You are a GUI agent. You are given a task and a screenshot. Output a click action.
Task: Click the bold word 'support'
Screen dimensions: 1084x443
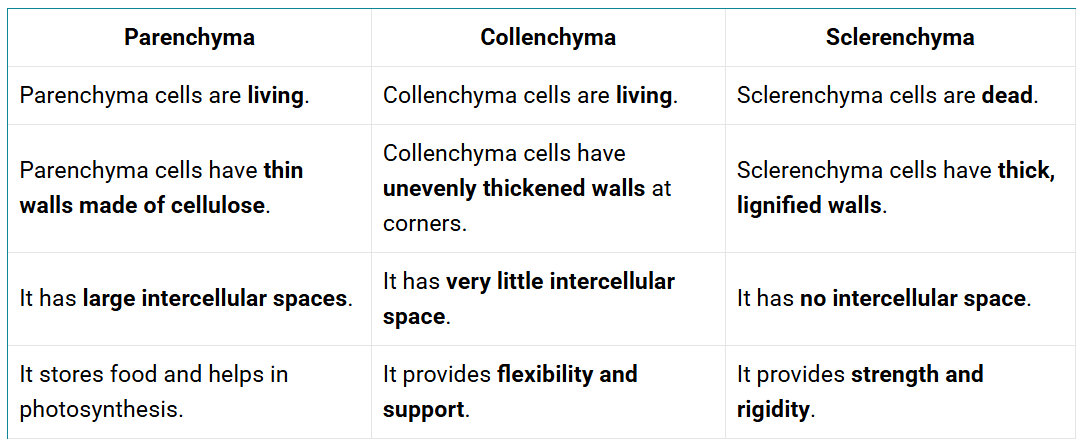pos(423,409)
